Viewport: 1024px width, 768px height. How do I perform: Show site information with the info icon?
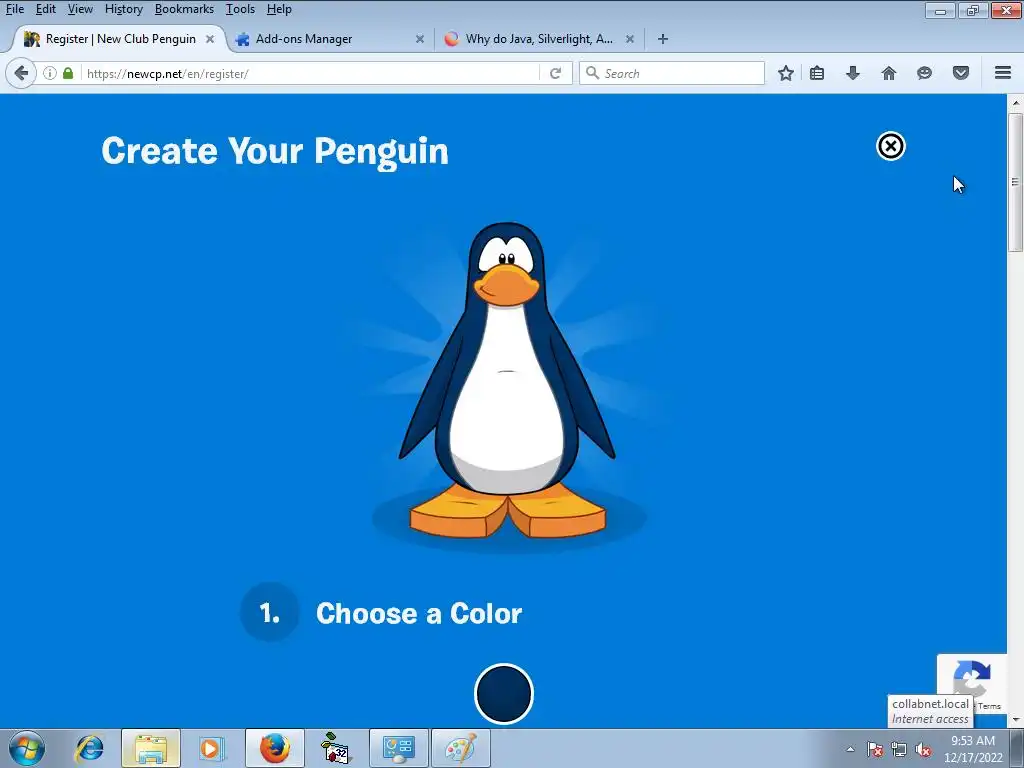tap(50, 73)
